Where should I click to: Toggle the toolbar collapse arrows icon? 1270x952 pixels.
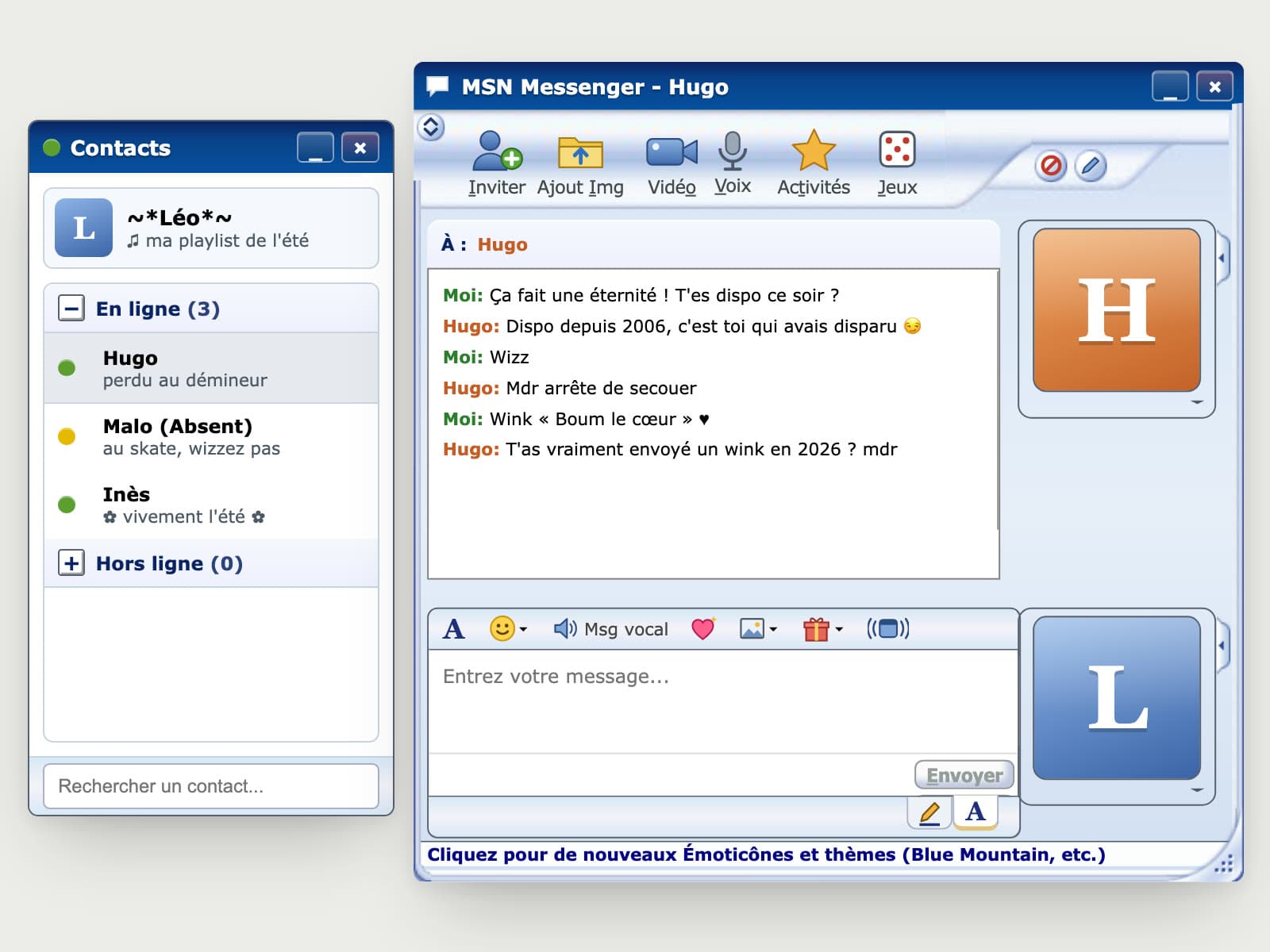431,127
